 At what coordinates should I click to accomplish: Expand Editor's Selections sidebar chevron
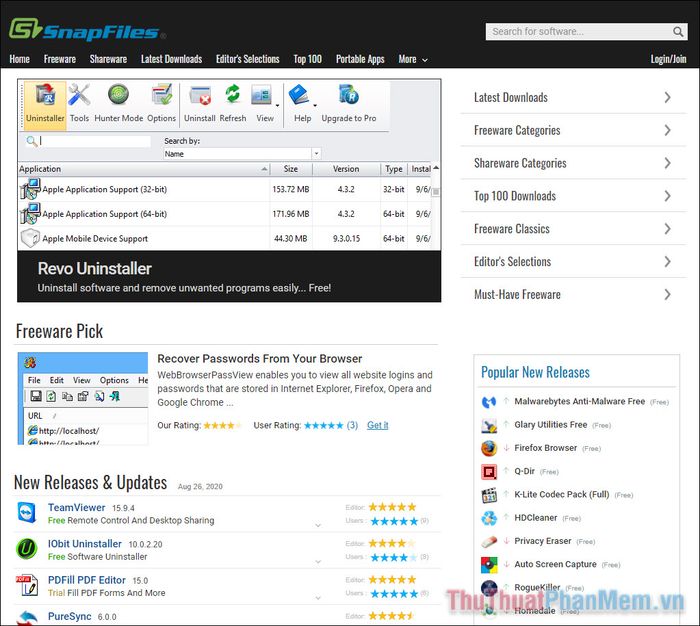pos(667,262)
